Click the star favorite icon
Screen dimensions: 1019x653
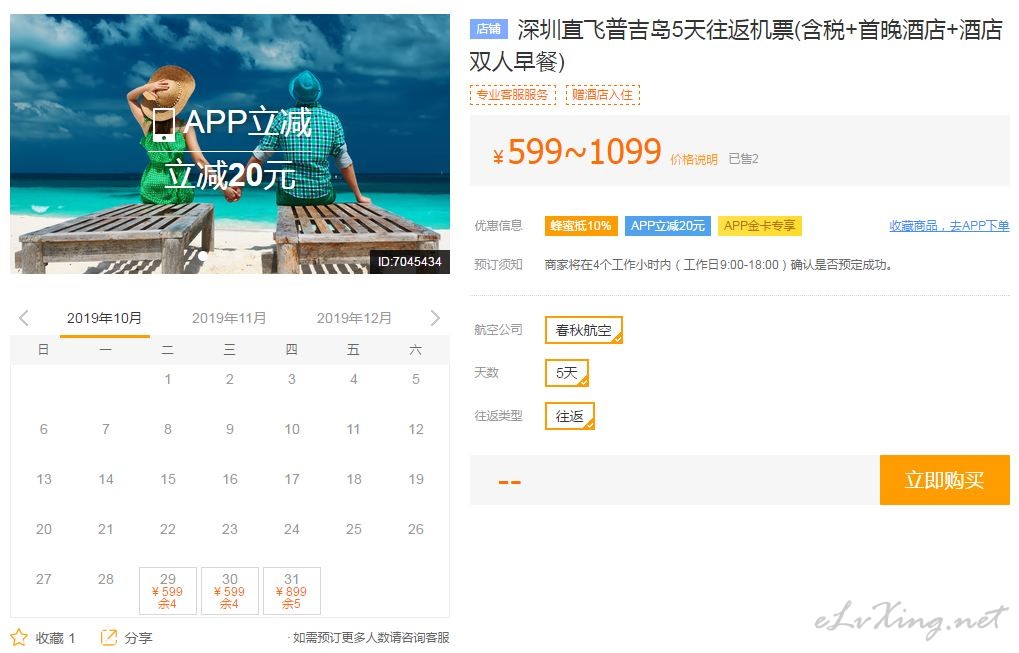(19, 637)
